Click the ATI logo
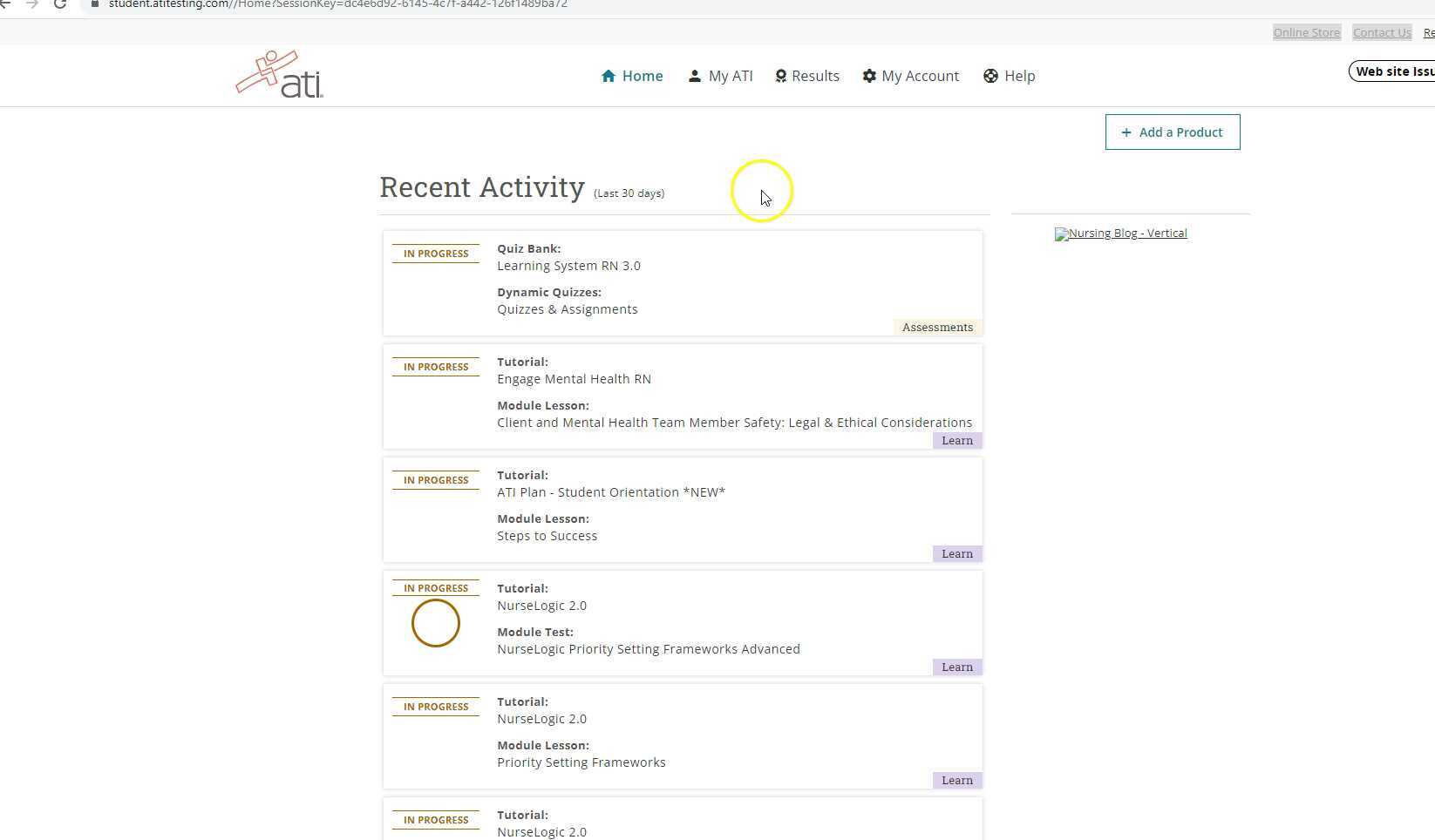The image size is (1435, 840). [x=279, y=75]
